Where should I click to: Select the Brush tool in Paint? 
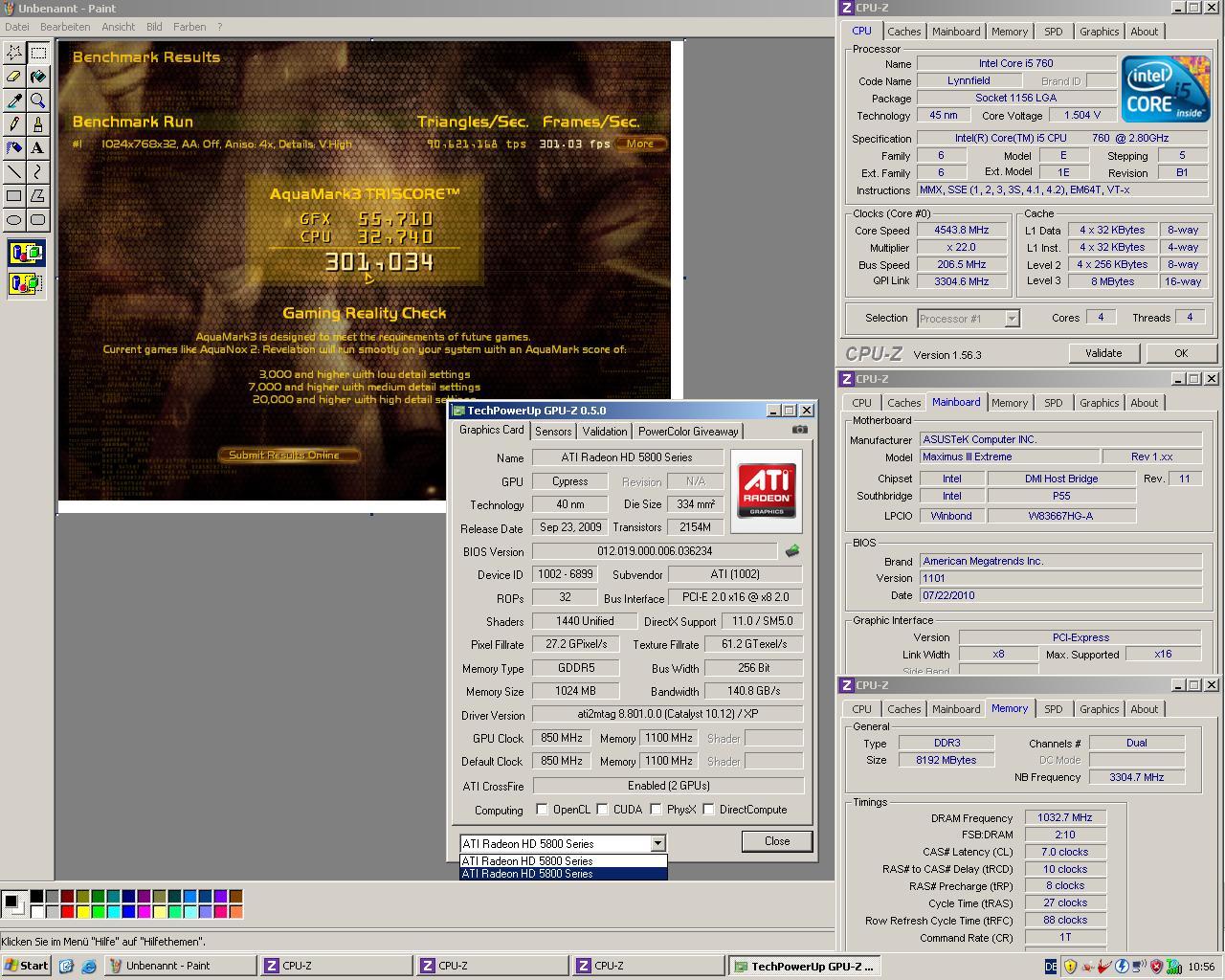38,124
